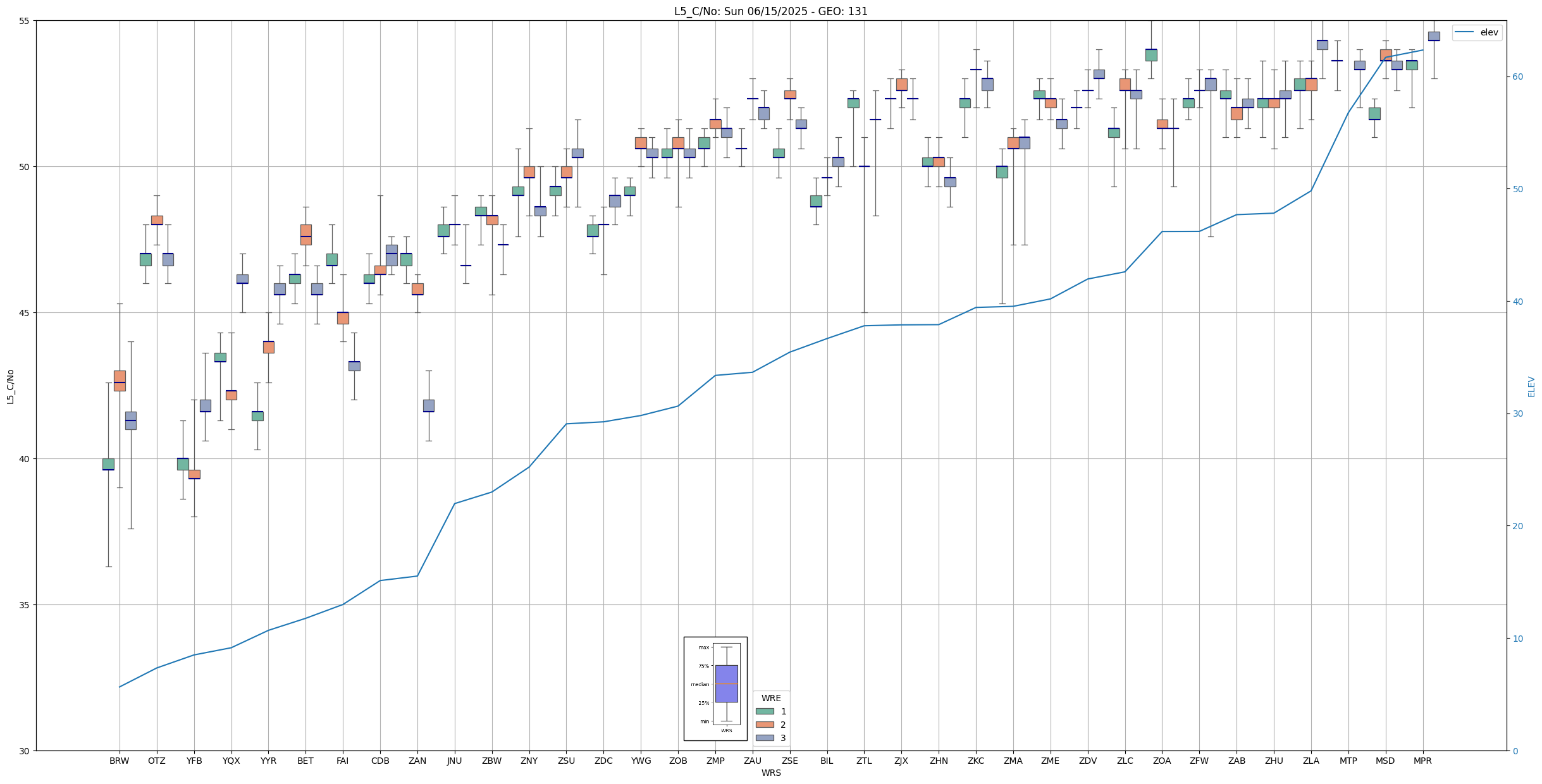Click the BRW station tick label
This screenshot has height=784, width=1542.
tap(119, 761)
